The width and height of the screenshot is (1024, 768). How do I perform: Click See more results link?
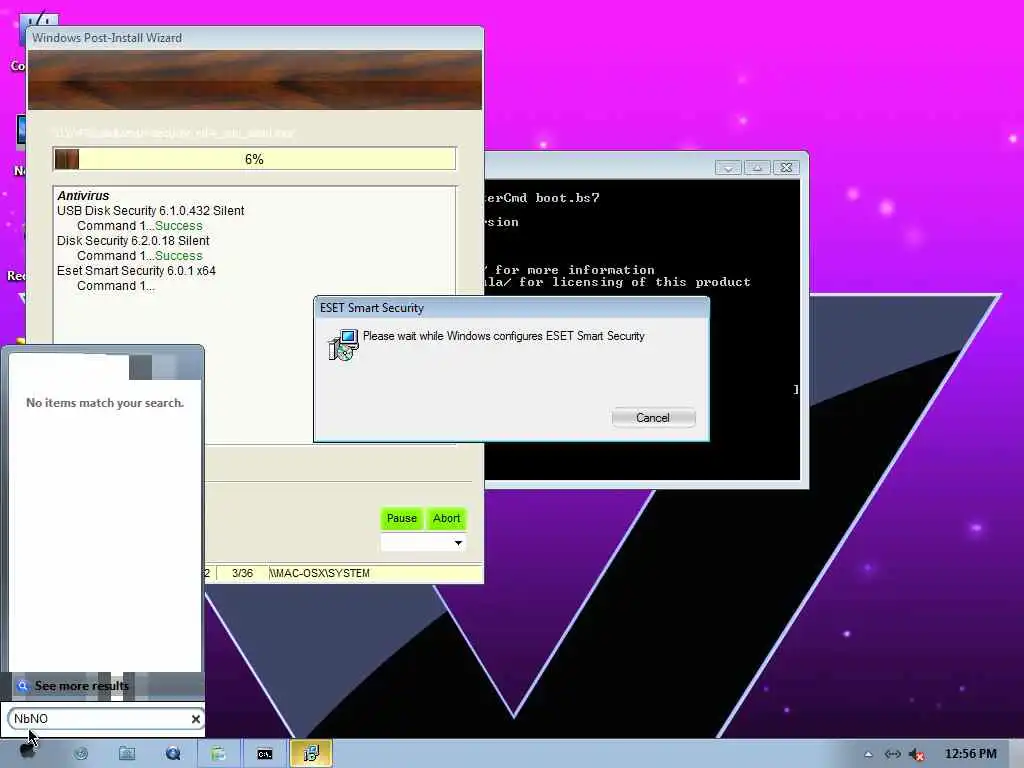(x=82, y=686)
